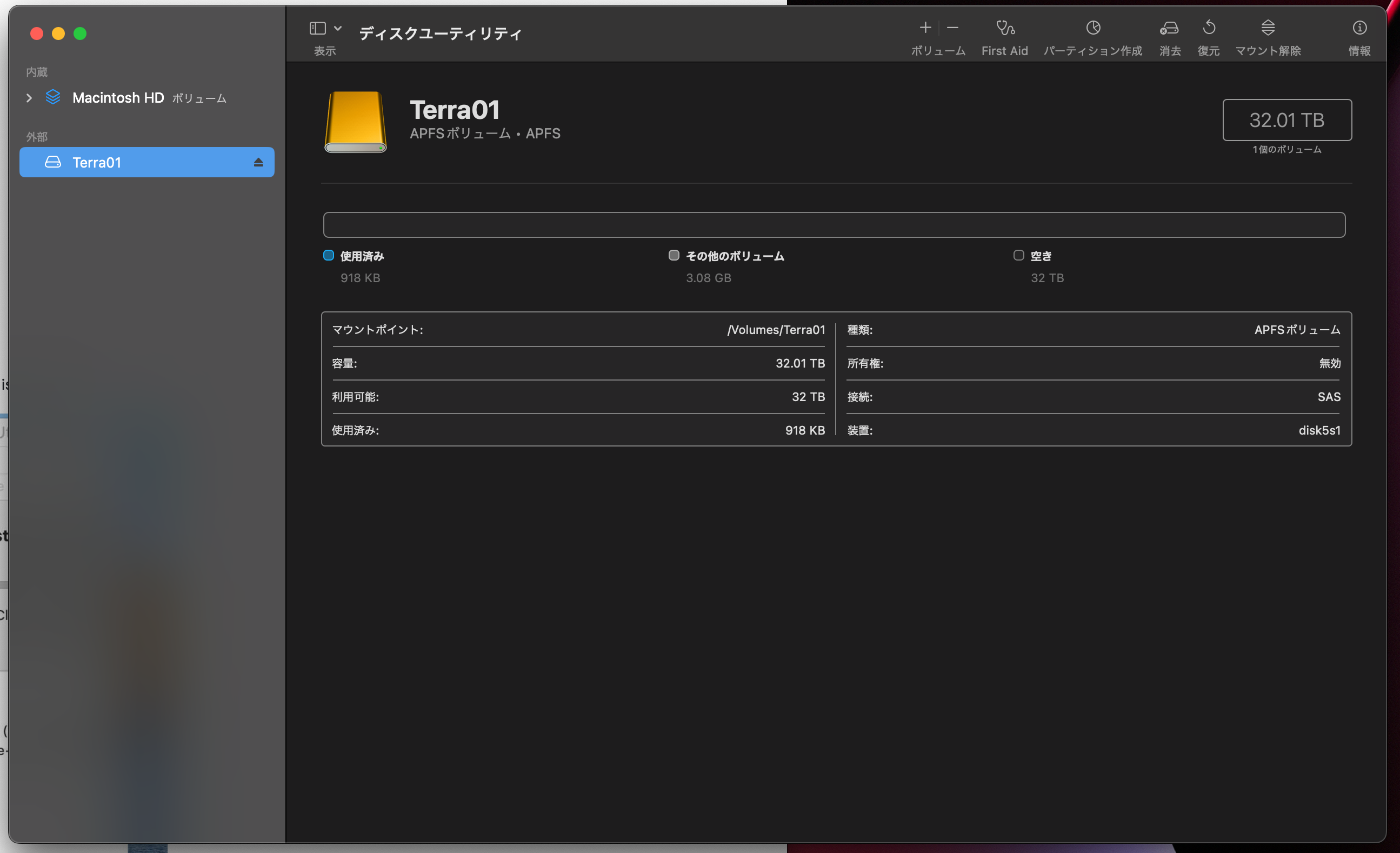Expand the Macintosh HD disclosure arrow
The width and height of the screenshot is (1400, 853).
[29, 98]
